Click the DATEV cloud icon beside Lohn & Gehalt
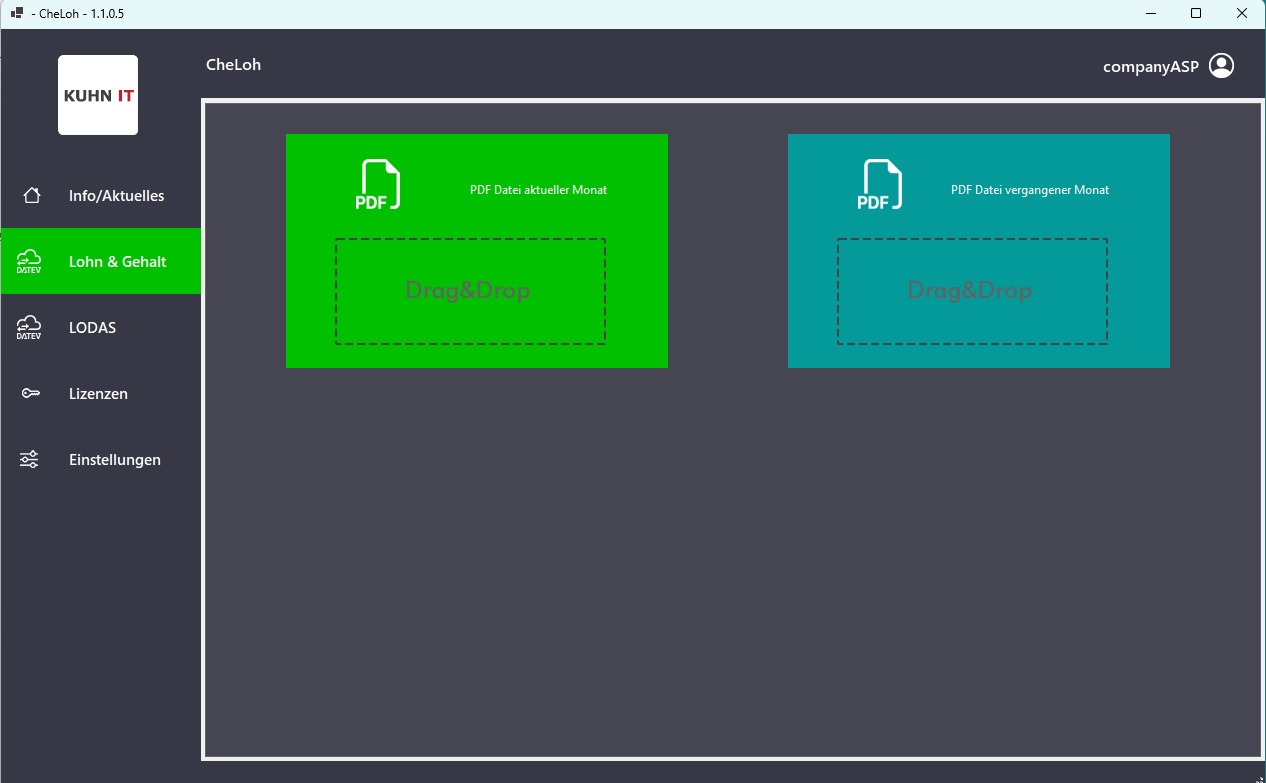This screenshot has width=1266, height=783. pyautogui.click(x=30, y=261)
